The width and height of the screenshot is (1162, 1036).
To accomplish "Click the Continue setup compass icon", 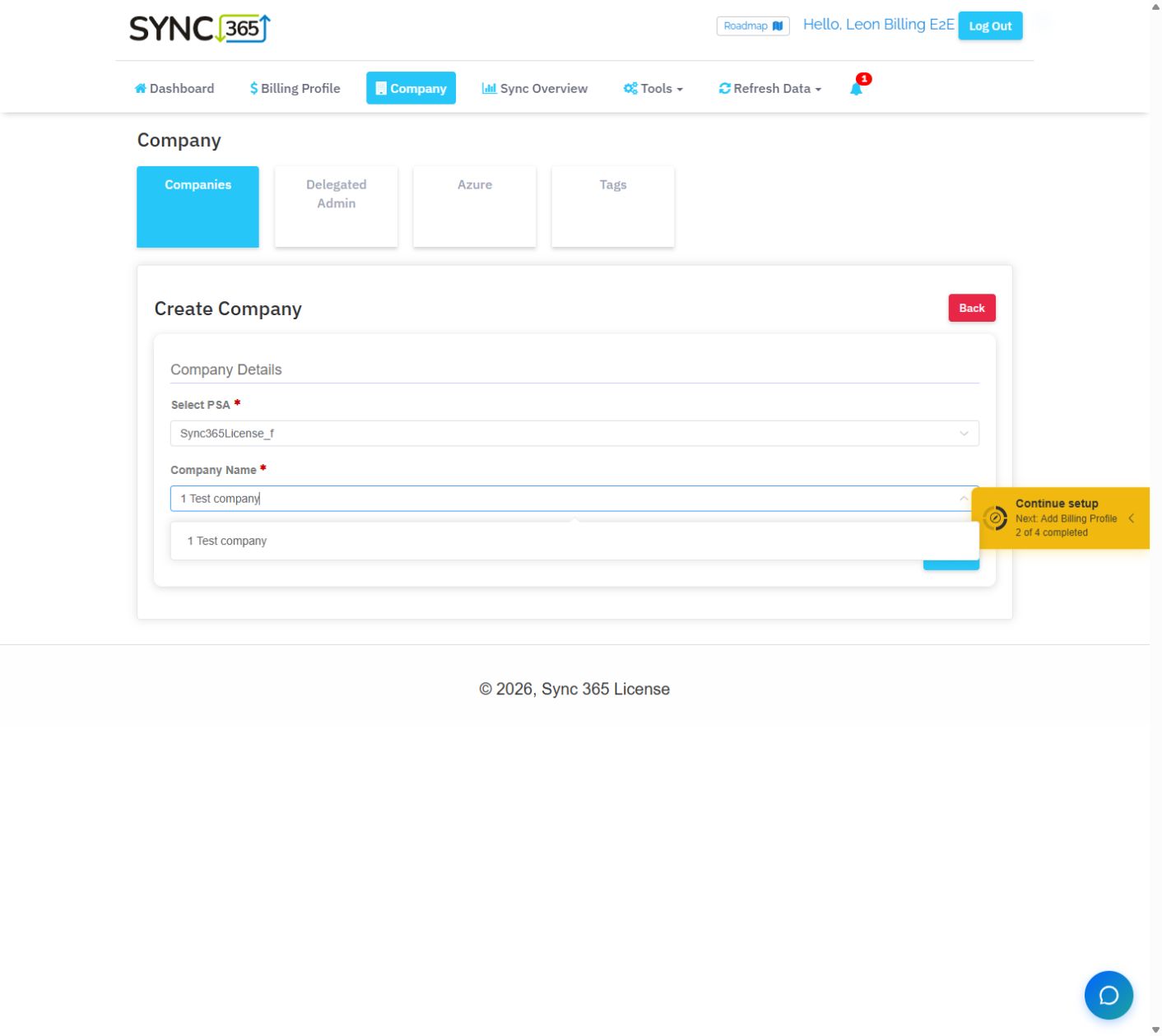I will coord(995,518).
